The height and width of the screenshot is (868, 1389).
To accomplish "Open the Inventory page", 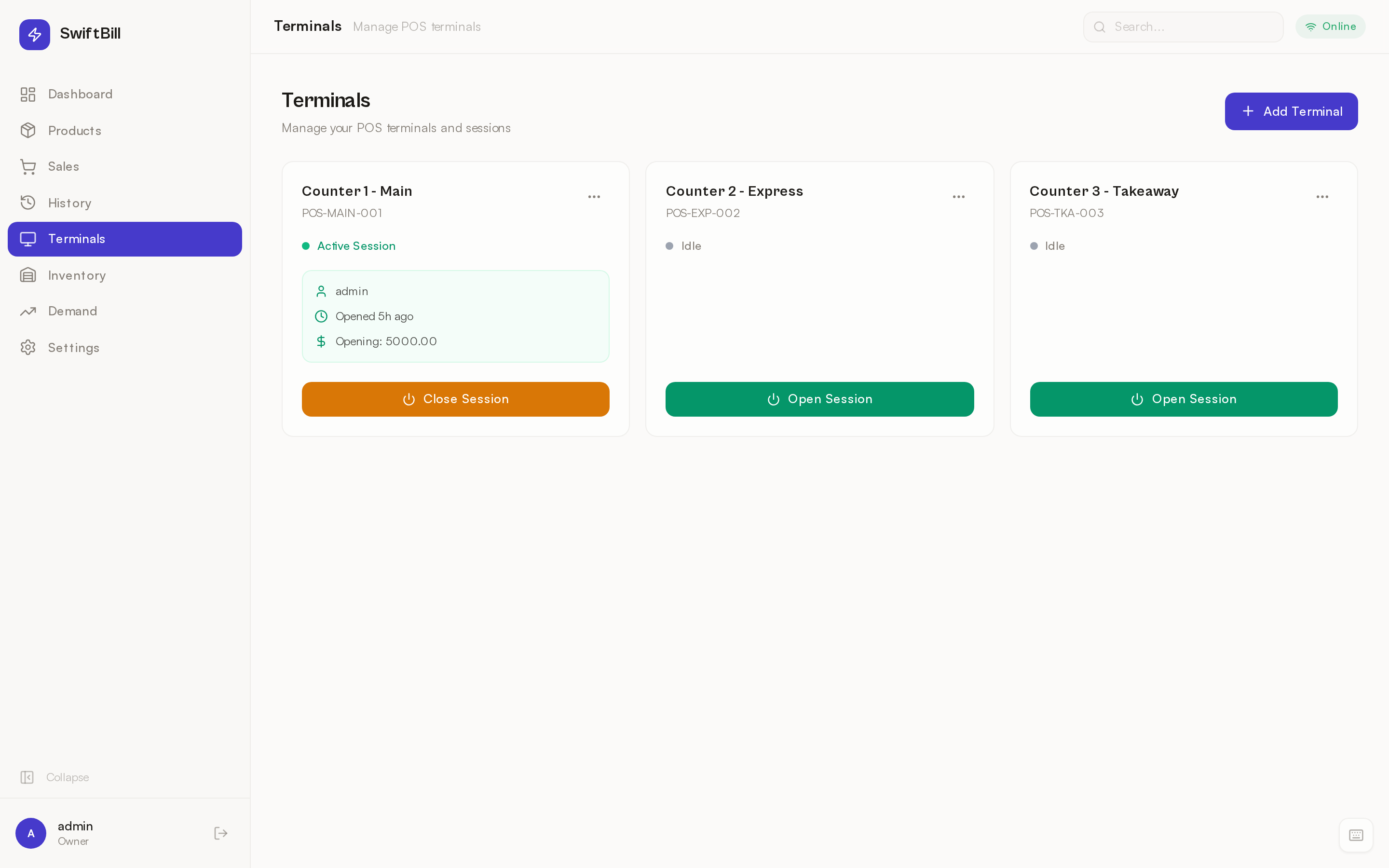I will click(124, 275).
